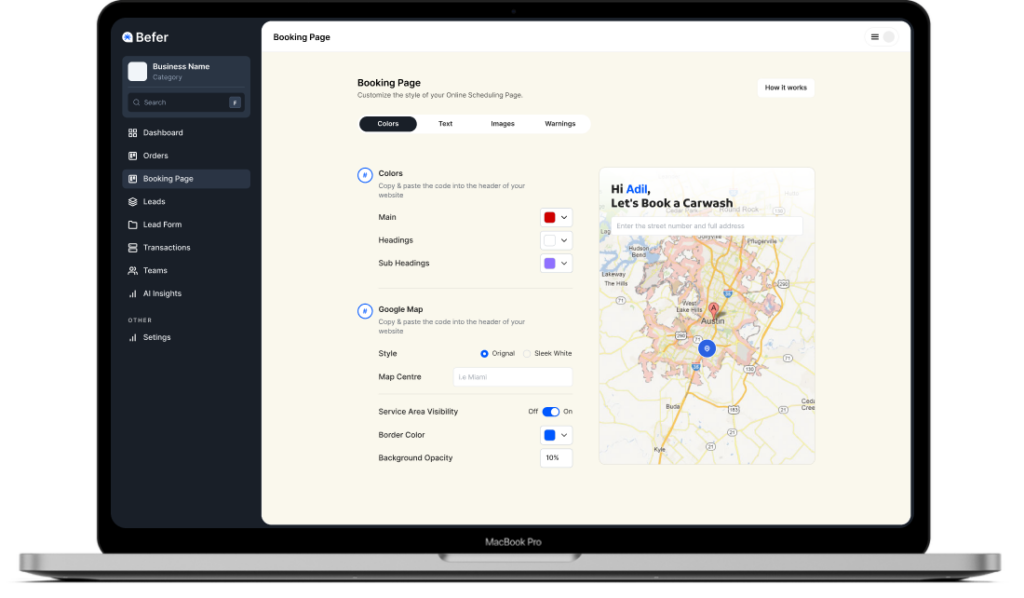Click the Dashboard grid icon in sidebar

[132, 133]
